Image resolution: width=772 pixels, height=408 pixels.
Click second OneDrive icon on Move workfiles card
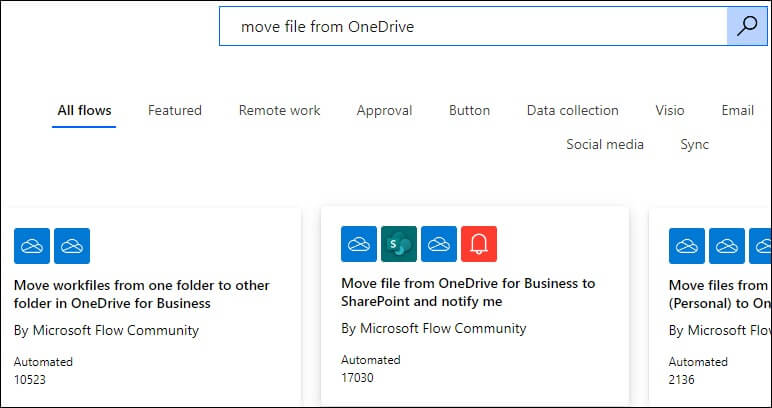pos(72,246)
